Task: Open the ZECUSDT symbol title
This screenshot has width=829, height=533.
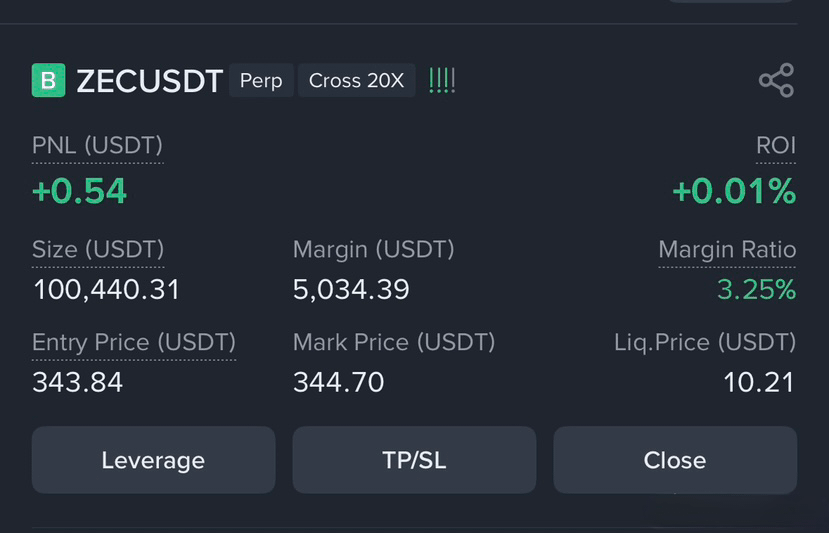Action: [x=150, y=81]
